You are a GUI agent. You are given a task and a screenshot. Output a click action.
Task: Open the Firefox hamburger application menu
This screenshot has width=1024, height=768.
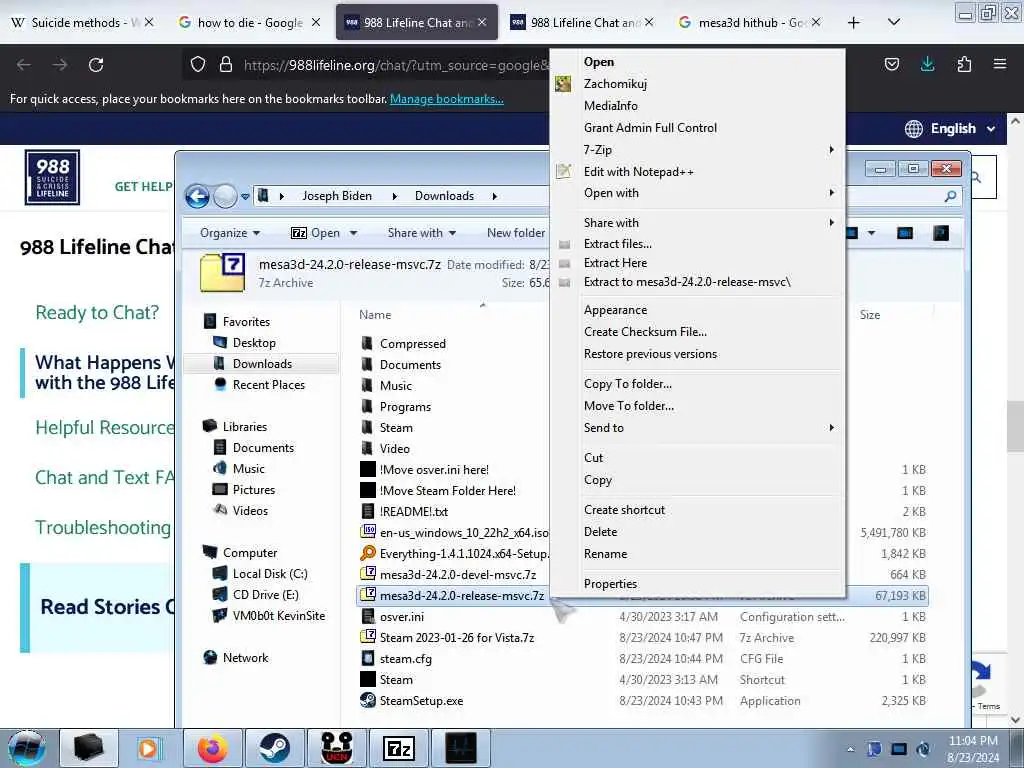(1000, 64)
